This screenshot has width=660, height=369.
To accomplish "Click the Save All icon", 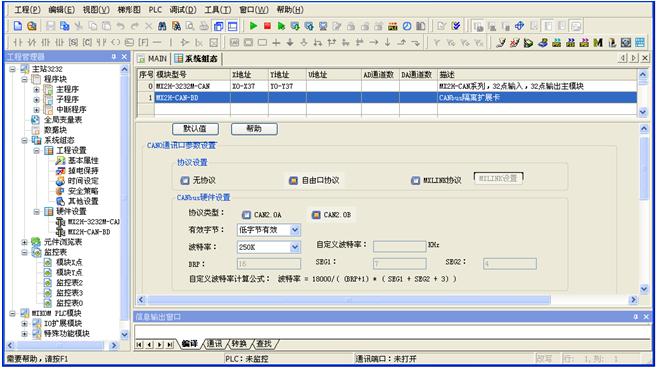I will point(64,26).
